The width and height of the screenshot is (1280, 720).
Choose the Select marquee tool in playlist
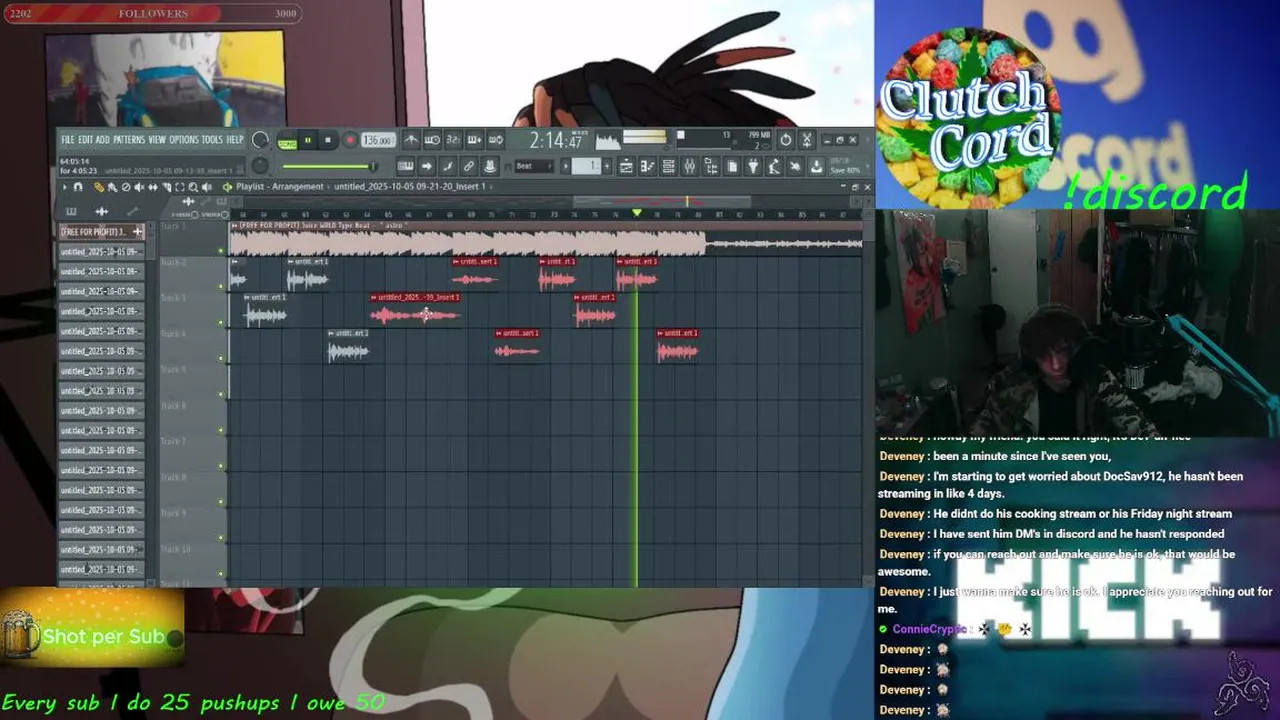180,187
